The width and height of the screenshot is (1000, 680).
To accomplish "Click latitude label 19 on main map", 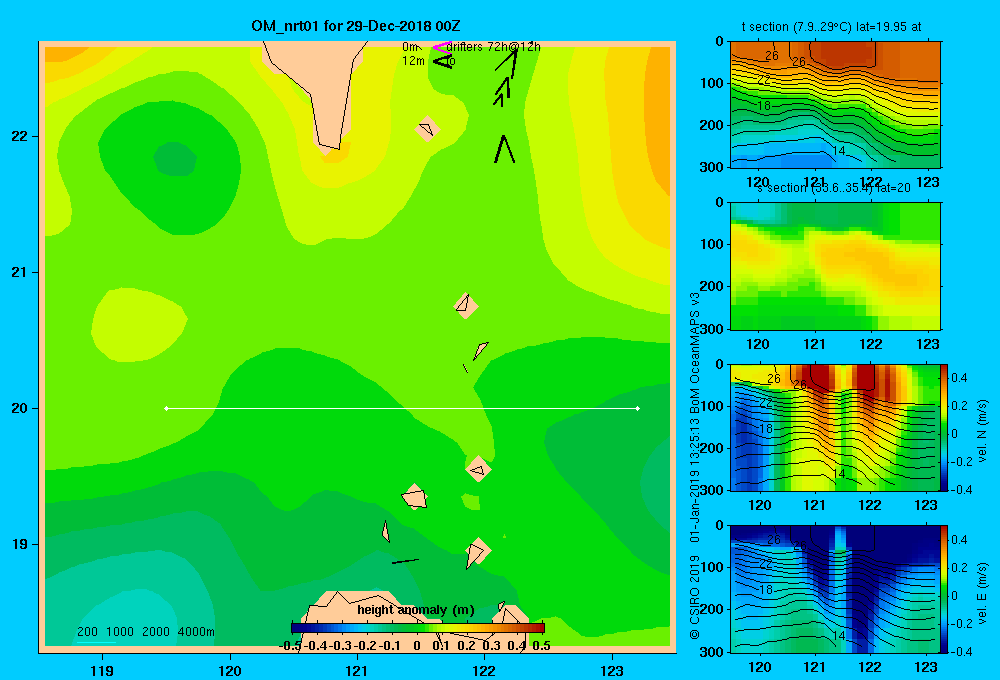I will (x=20, y=544).
